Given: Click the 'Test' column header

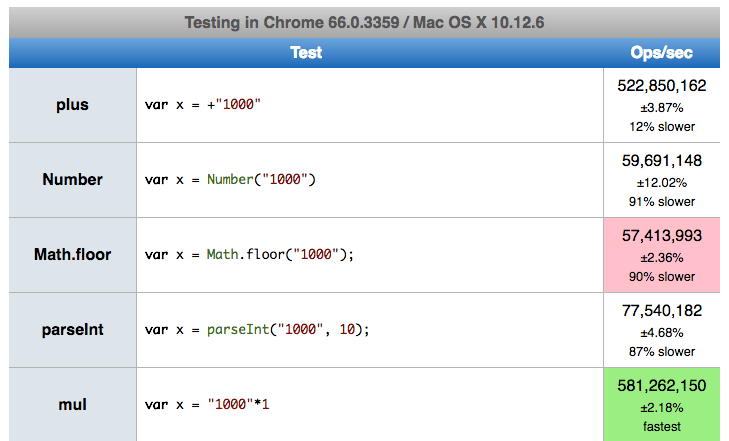Looking at the screenshot, I should tap(306, 53).
